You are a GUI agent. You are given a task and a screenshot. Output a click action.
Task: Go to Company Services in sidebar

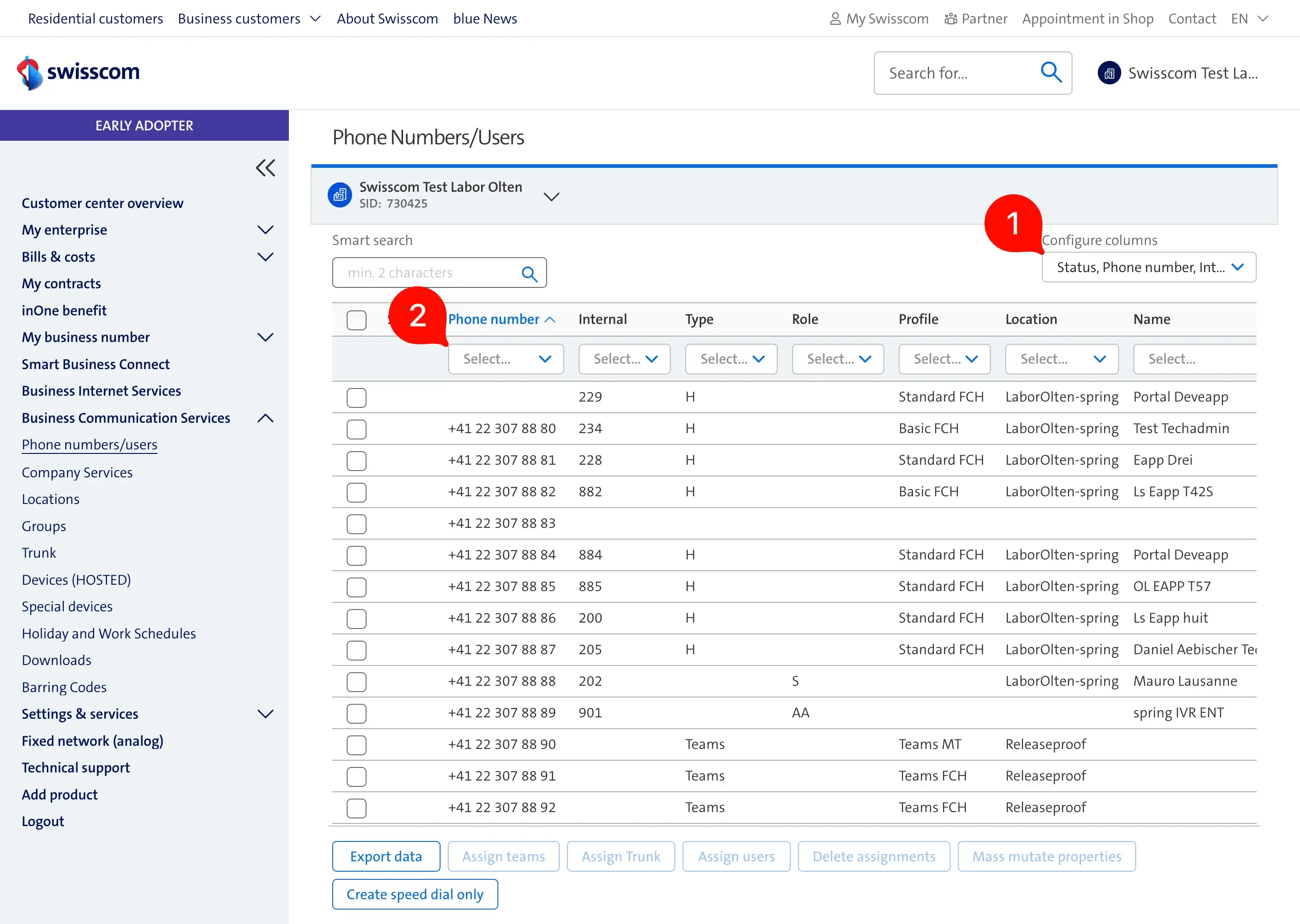pyautogui.click(x=77, y=472)
